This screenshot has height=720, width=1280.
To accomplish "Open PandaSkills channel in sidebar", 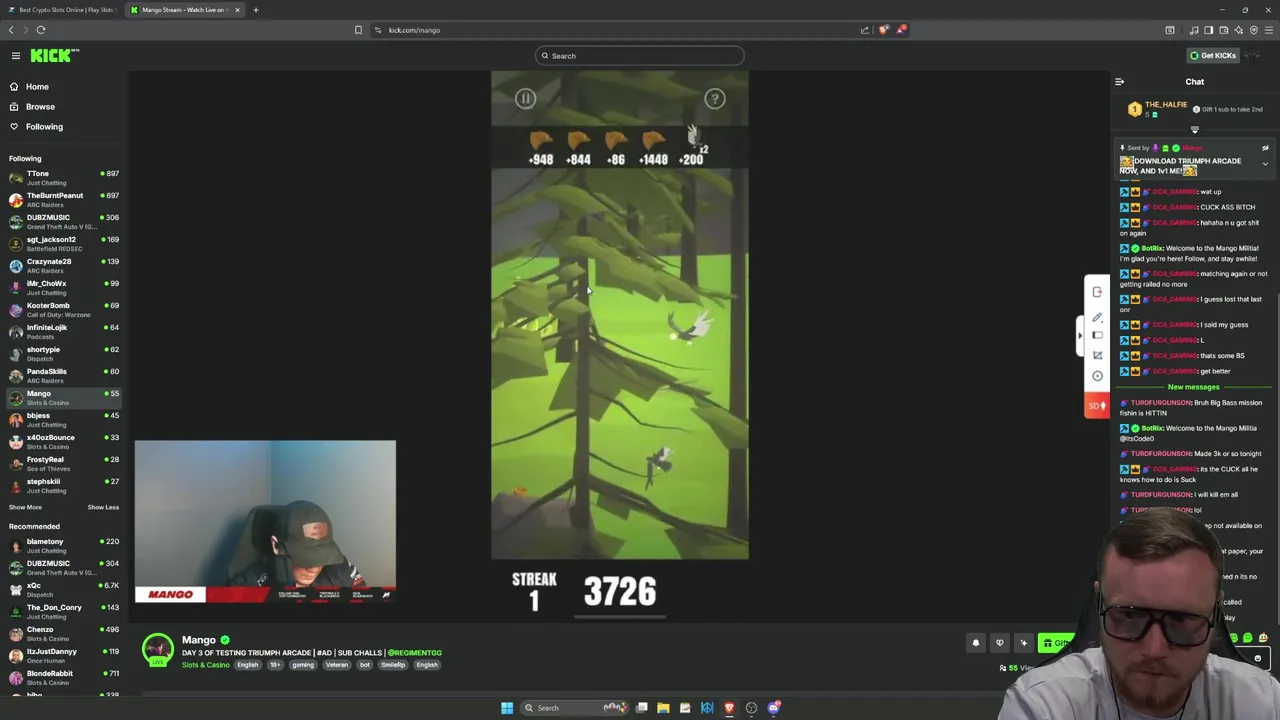I will (x=62, y=376).
